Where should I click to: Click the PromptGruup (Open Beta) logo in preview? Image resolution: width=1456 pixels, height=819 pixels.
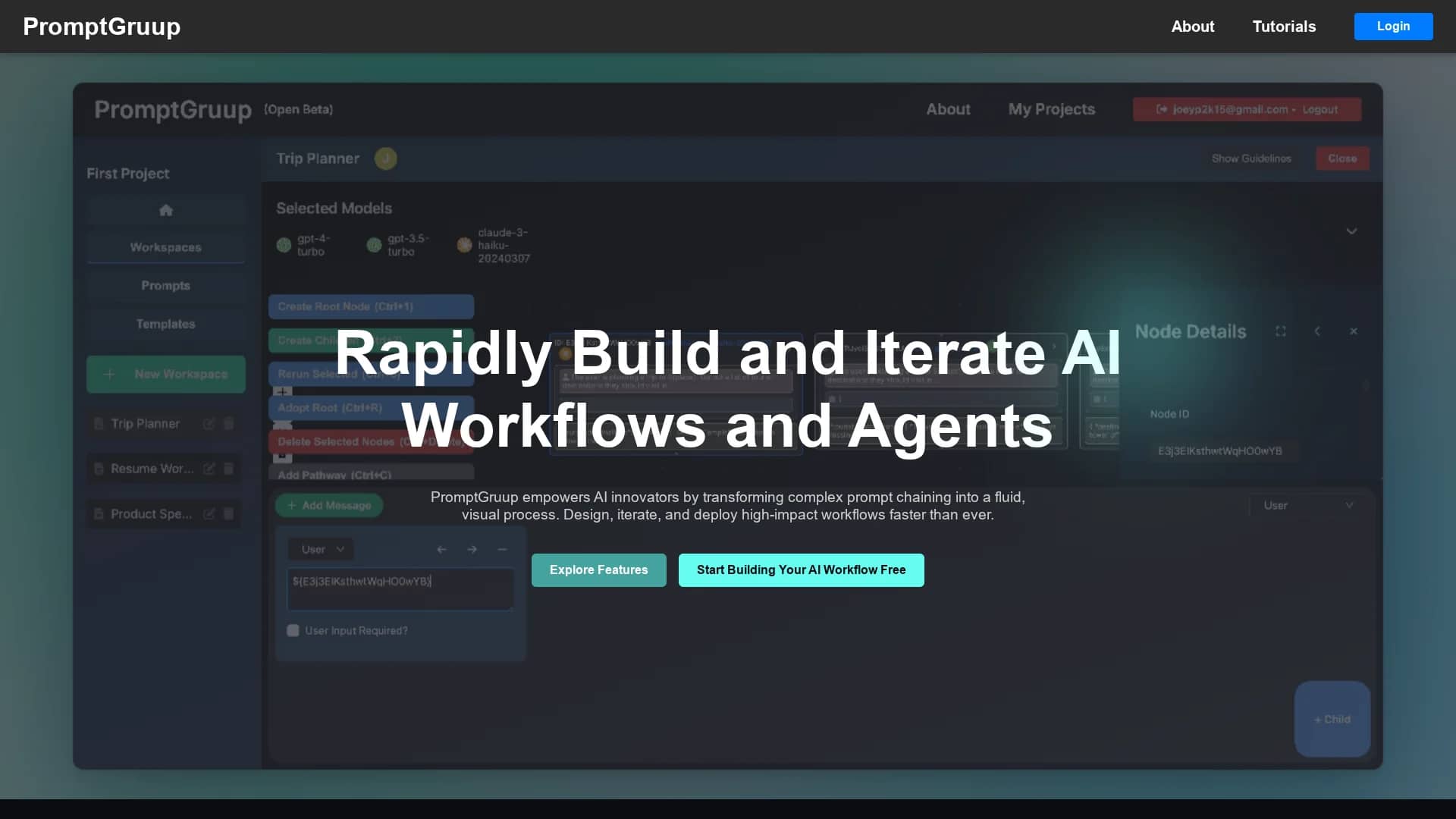(213, 110)
